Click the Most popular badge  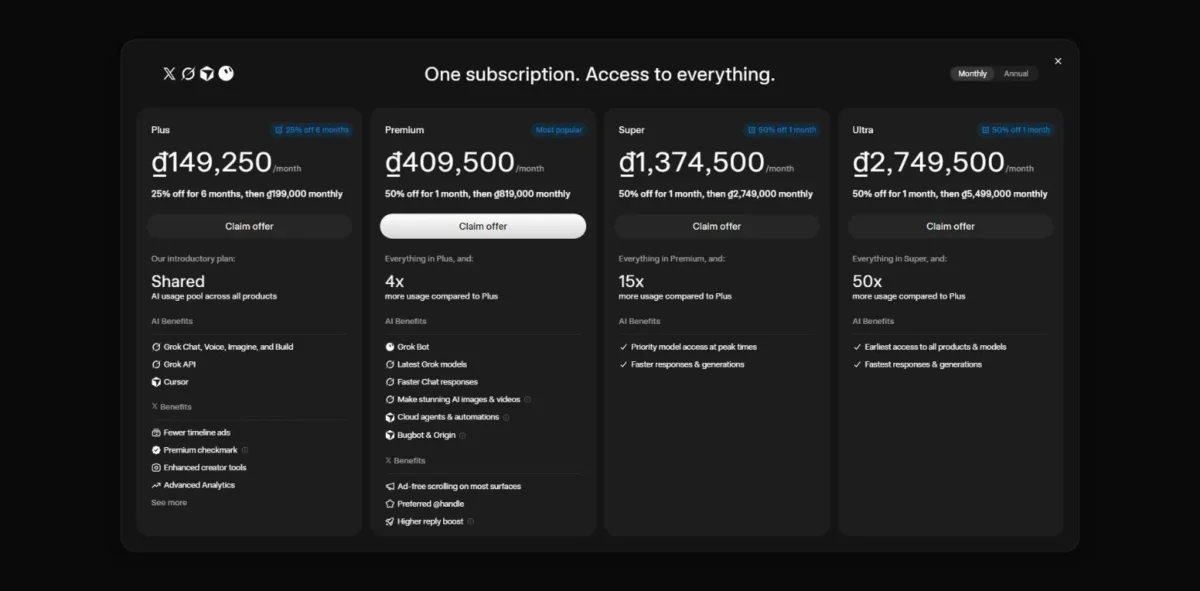tap(559, 130)
